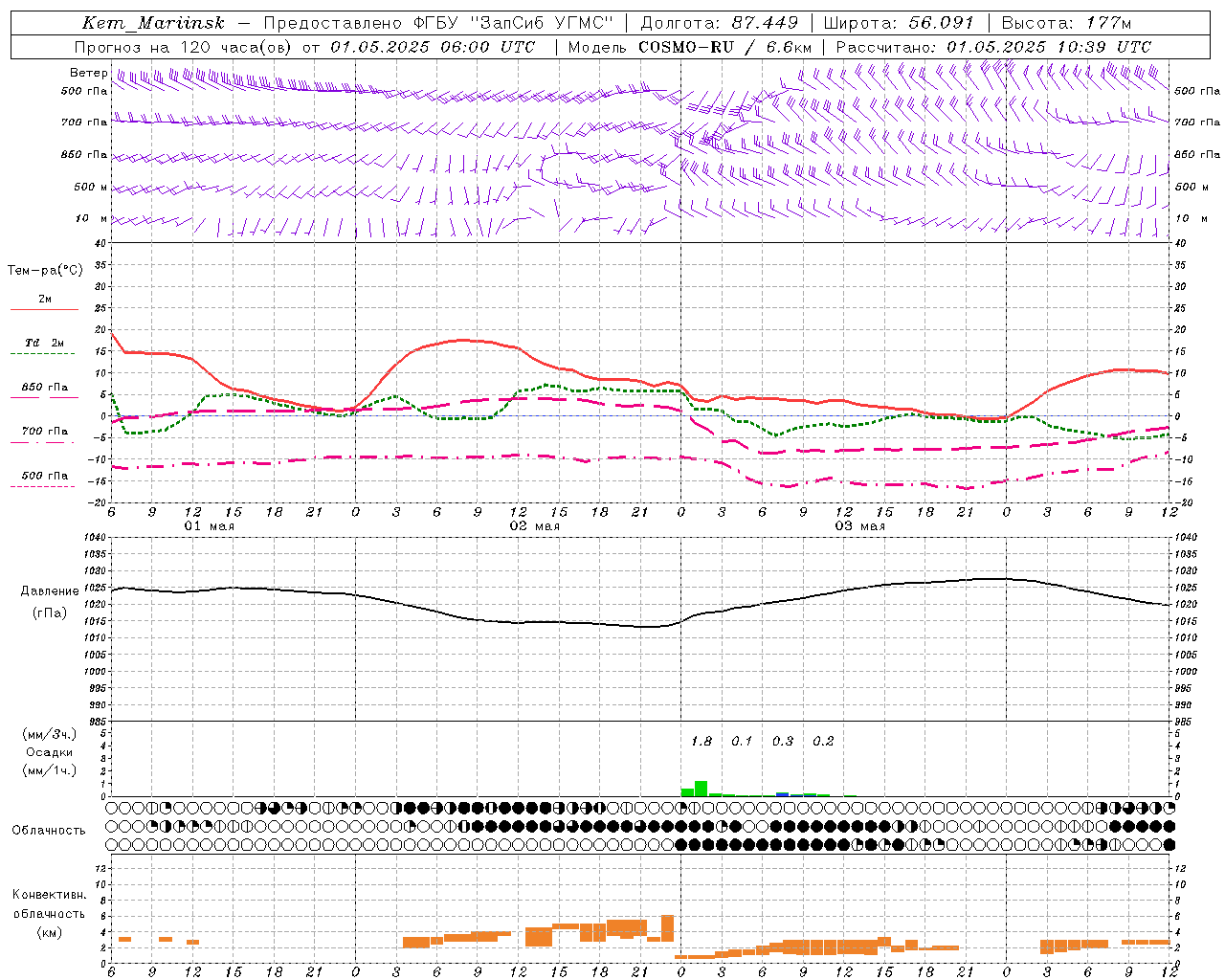The height and width of the screenshot is (980, 1225).
Task: Click the '0.1' precipitation amount value
Action: 742,742
